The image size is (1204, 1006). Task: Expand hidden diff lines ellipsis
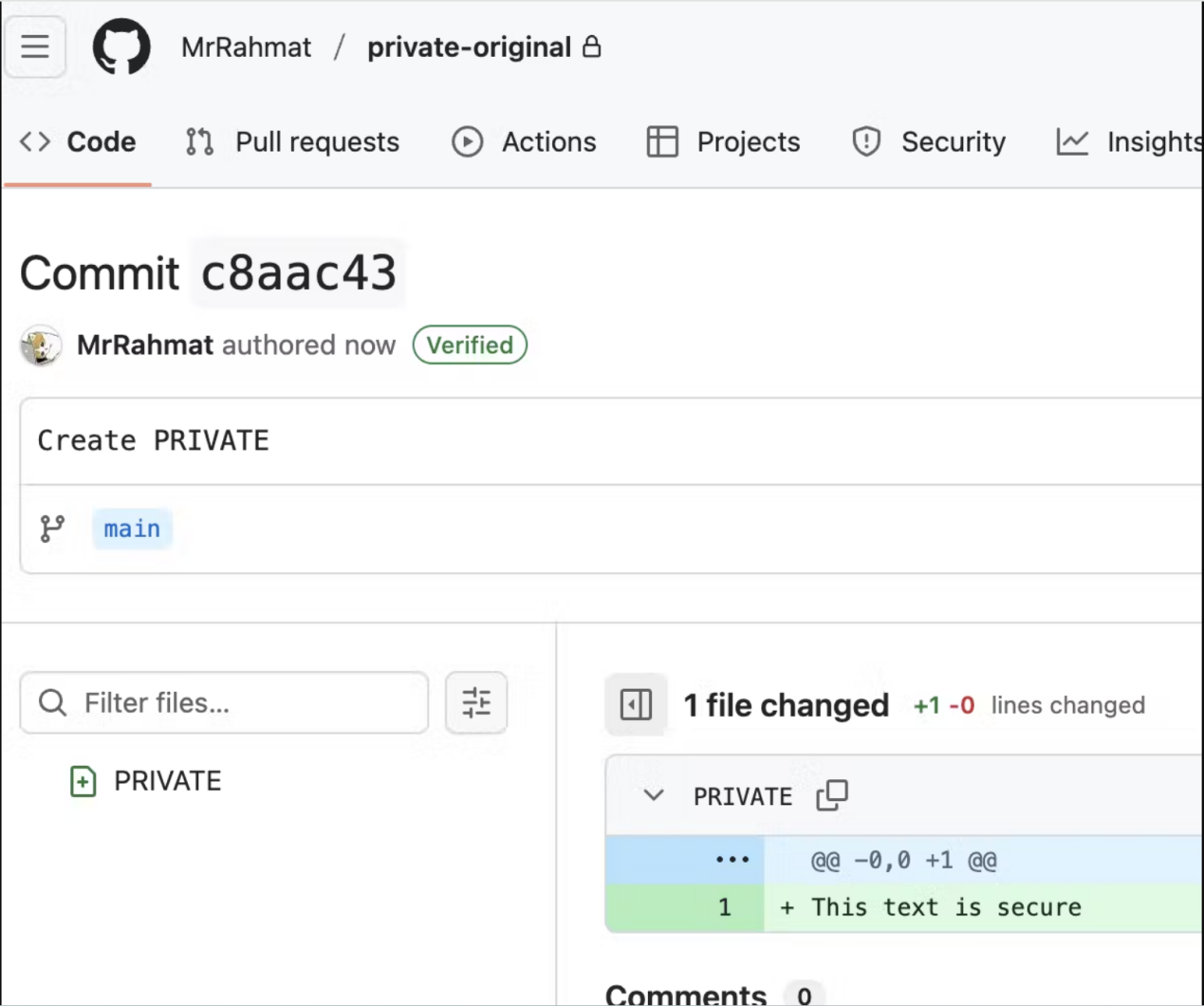pyautogui.click(x=732, y=860)
